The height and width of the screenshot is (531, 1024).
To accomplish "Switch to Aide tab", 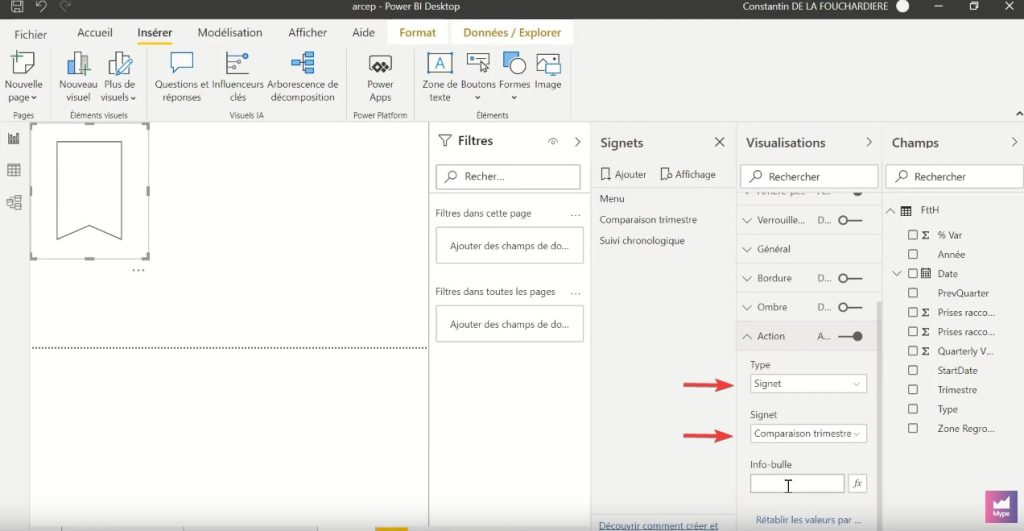I will tap(363, 33).
